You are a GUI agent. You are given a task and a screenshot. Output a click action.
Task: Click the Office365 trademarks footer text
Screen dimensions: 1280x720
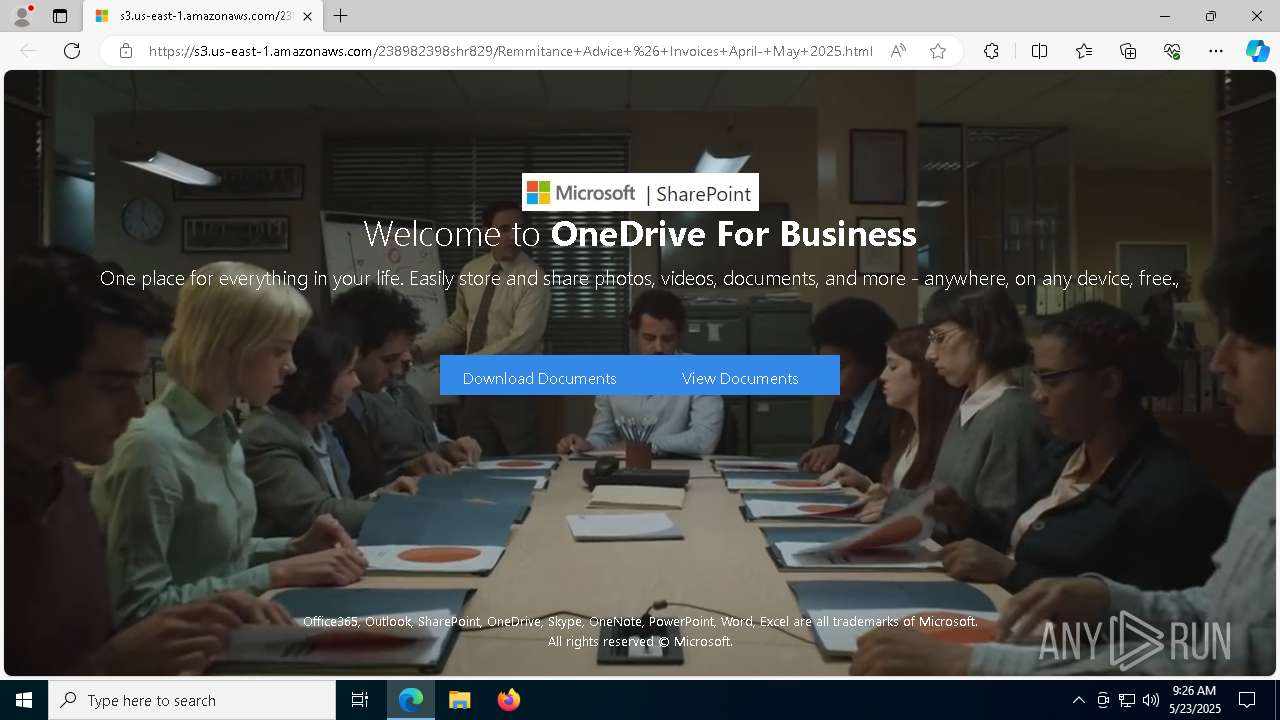(640, 621)
